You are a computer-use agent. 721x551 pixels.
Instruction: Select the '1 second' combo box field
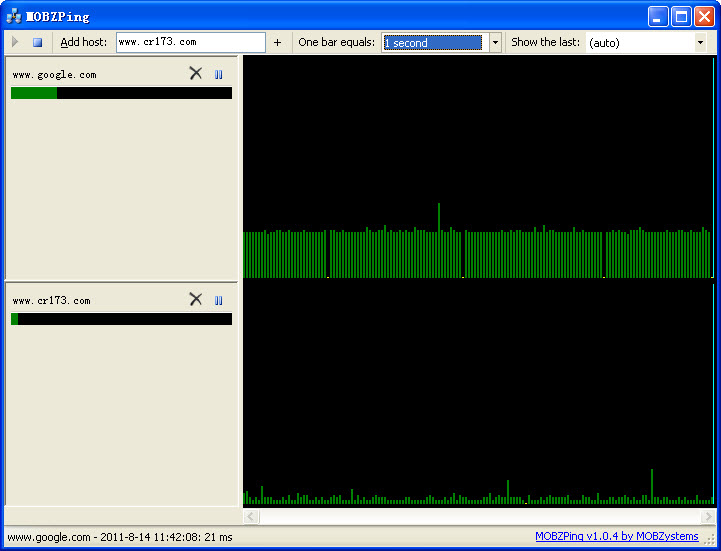pos(432,43)
